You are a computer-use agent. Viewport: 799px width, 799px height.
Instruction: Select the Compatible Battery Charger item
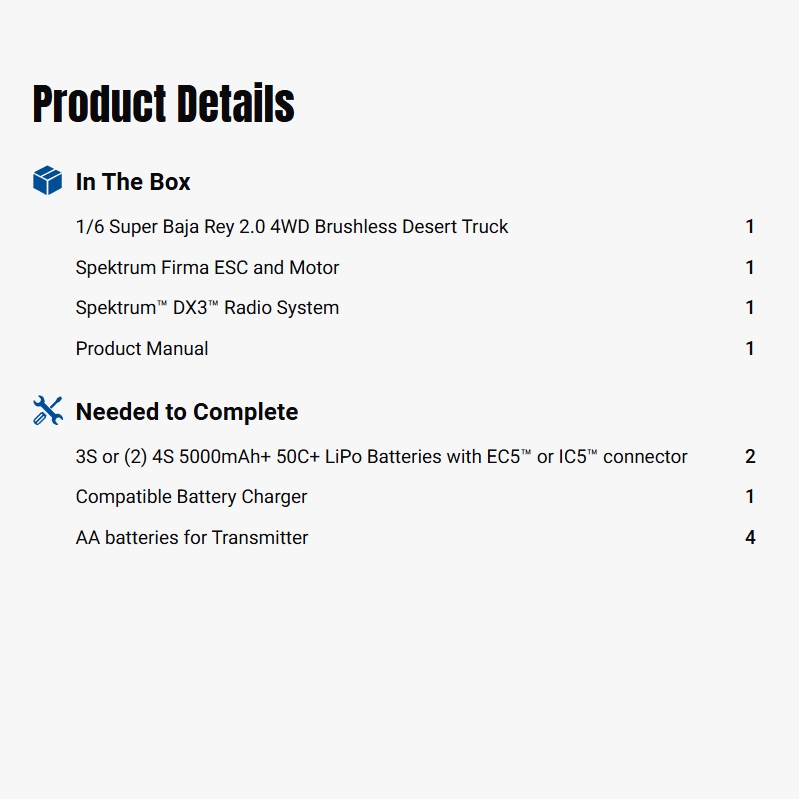[x=191, y=497]
